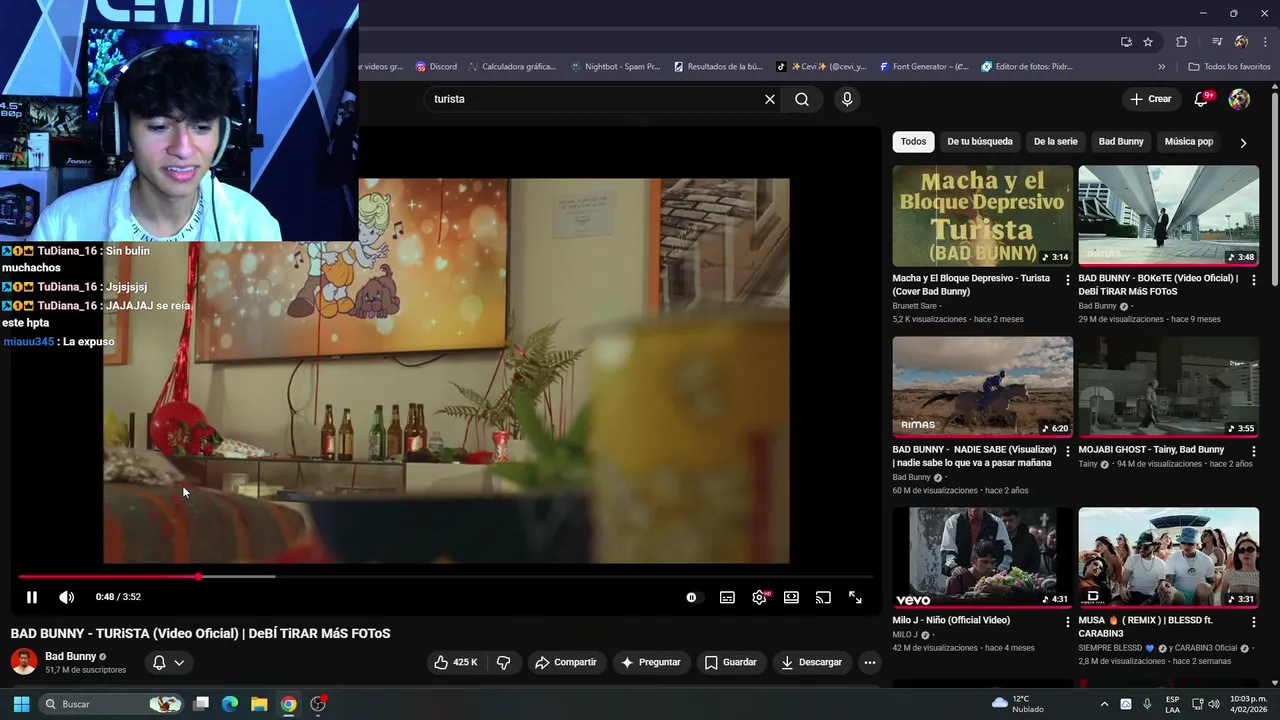Show hidden bookmarks with the double chevron

1161,67
